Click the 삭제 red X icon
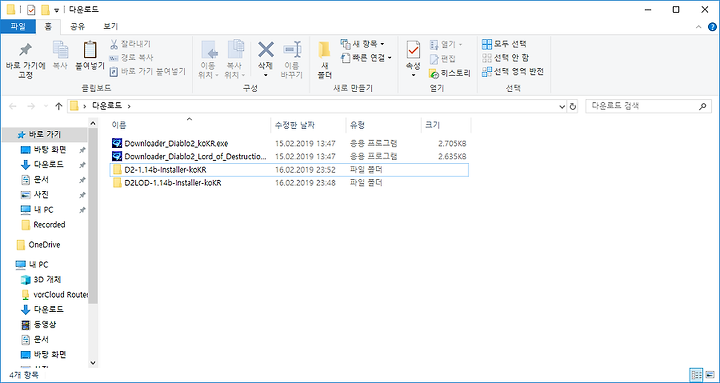 (266, 49)
